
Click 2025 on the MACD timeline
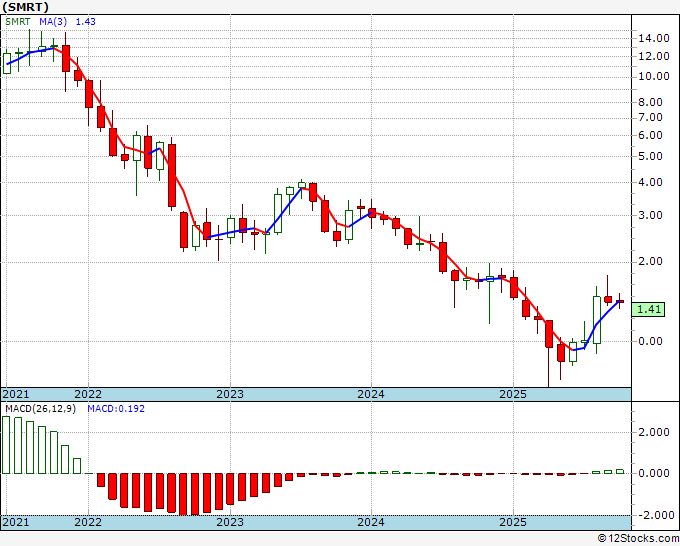pyautogui.click(x=513, y=522)
